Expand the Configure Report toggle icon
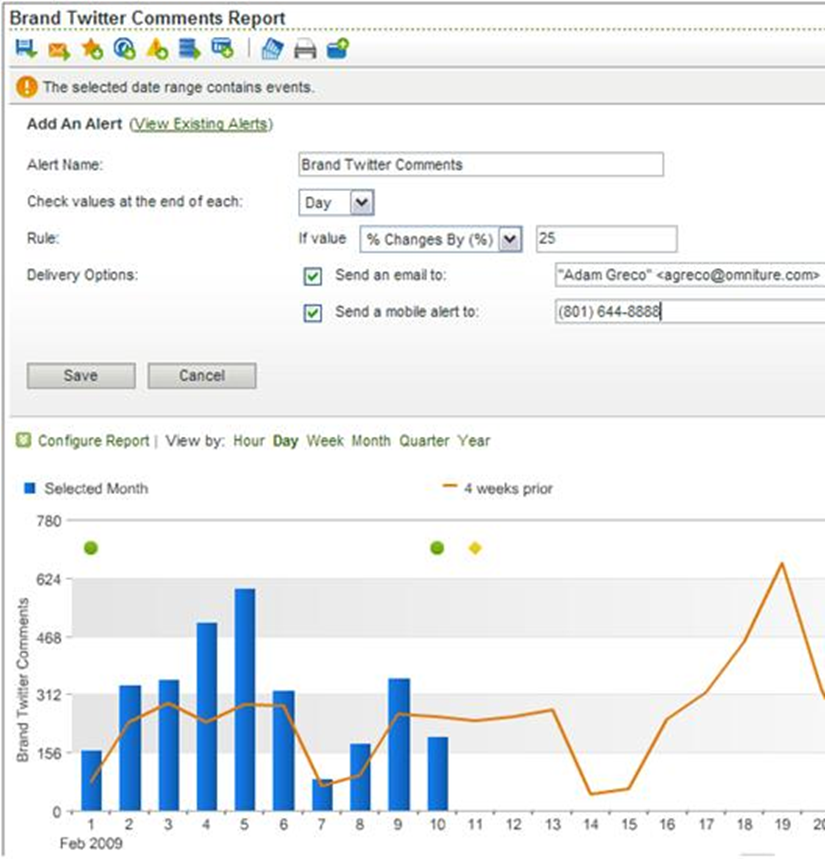Image resolution: width=825 pixels, height=859 pixels. tap(24, 440)
